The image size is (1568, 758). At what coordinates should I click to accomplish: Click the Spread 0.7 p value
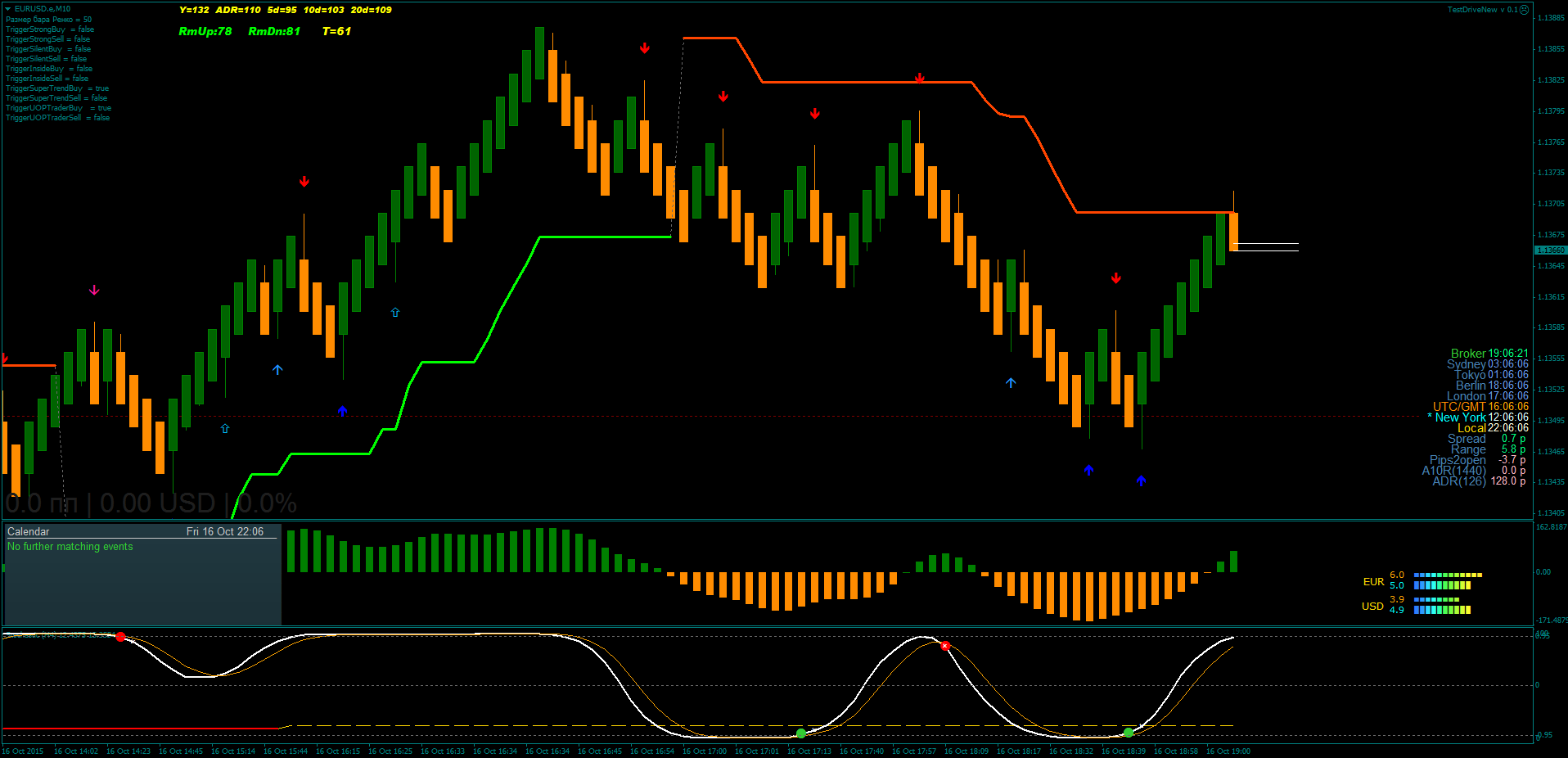tap(1513, 439)
